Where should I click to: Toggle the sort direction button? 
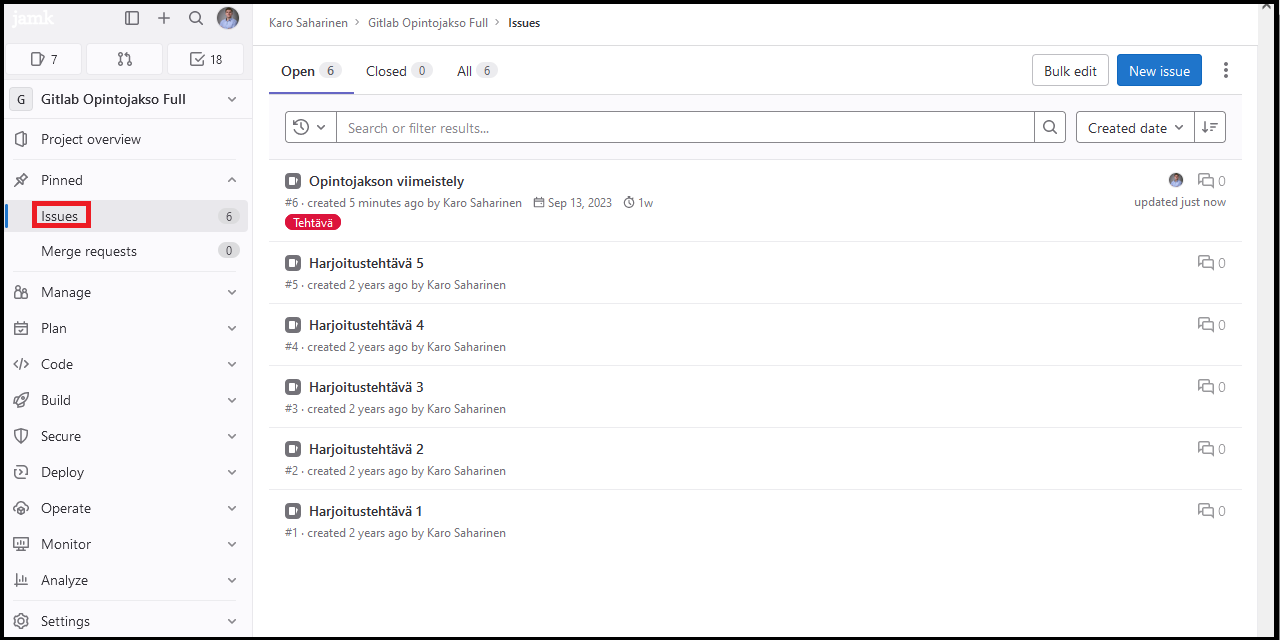1210,127
